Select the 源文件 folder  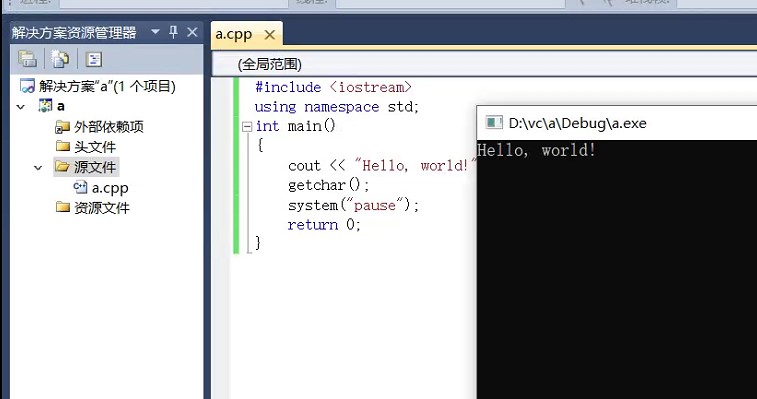(x=95, y=167)
